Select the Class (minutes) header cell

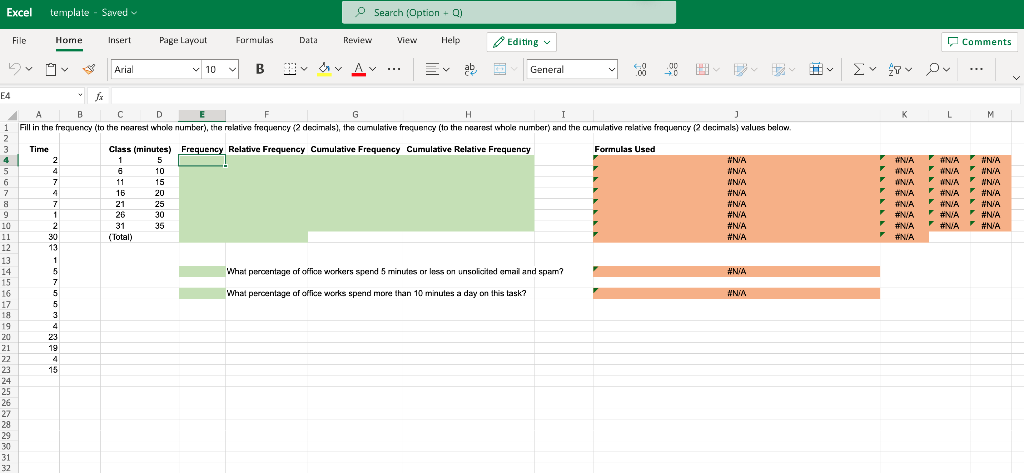140,149
